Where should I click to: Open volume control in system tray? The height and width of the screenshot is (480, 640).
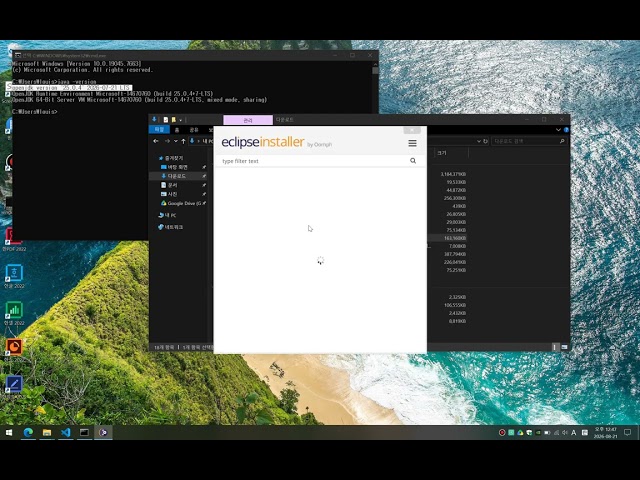(x=565, y=433)
